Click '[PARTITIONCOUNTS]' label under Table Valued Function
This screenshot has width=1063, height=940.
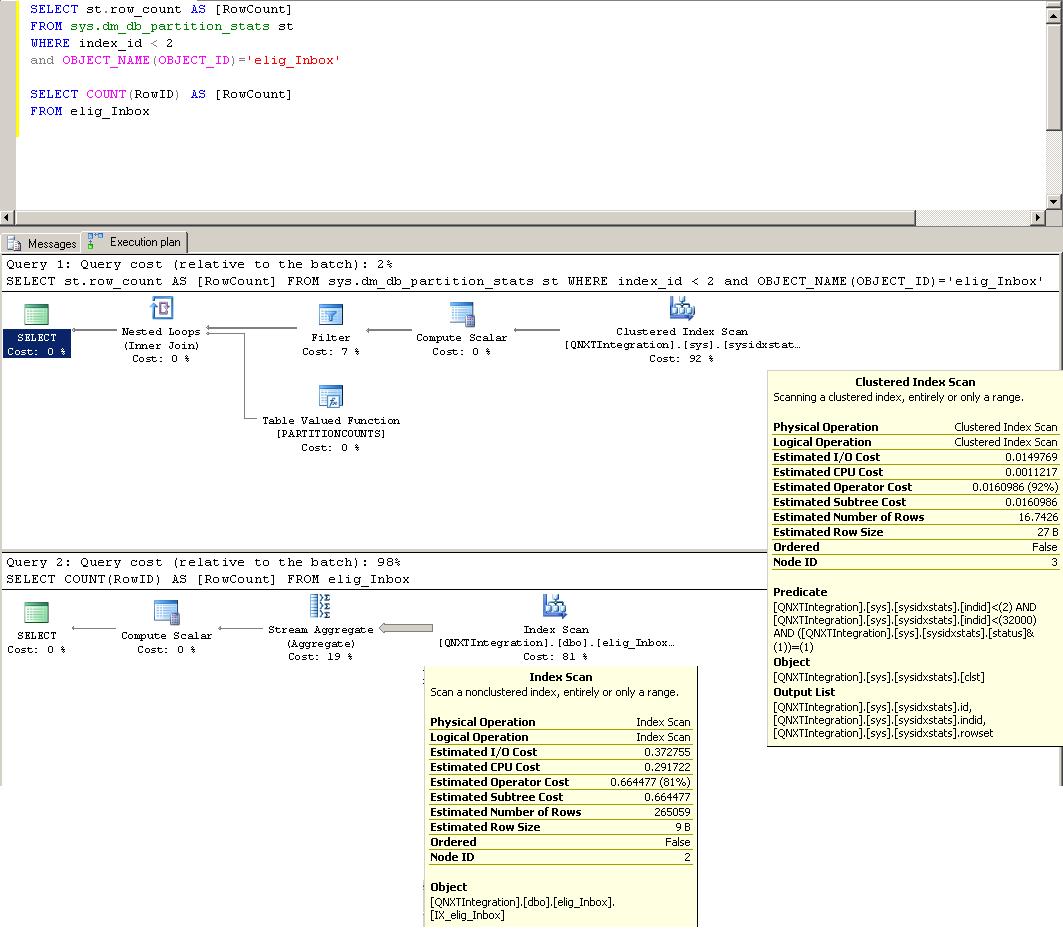331,434
